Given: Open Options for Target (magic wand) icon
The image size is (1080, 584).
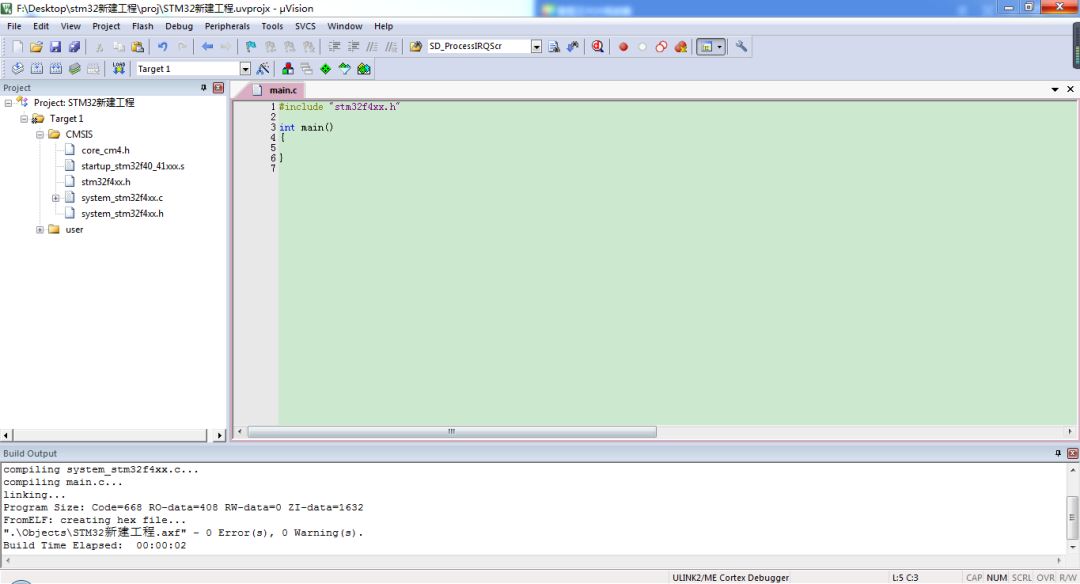Looking at the screenshot, I should [263, 69].
